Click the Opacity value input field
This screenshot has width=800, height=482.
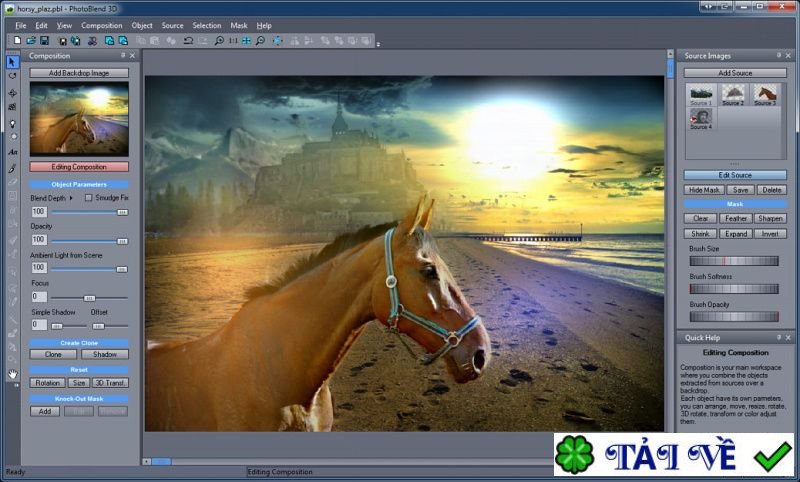[39, 240]
